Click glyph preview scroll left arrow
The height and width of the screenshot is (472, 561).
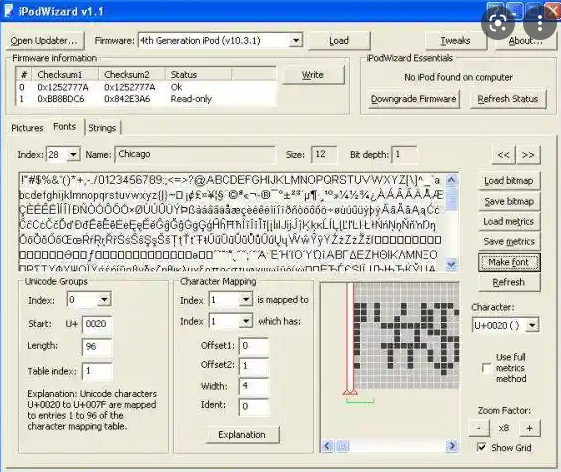coord(327,446)
